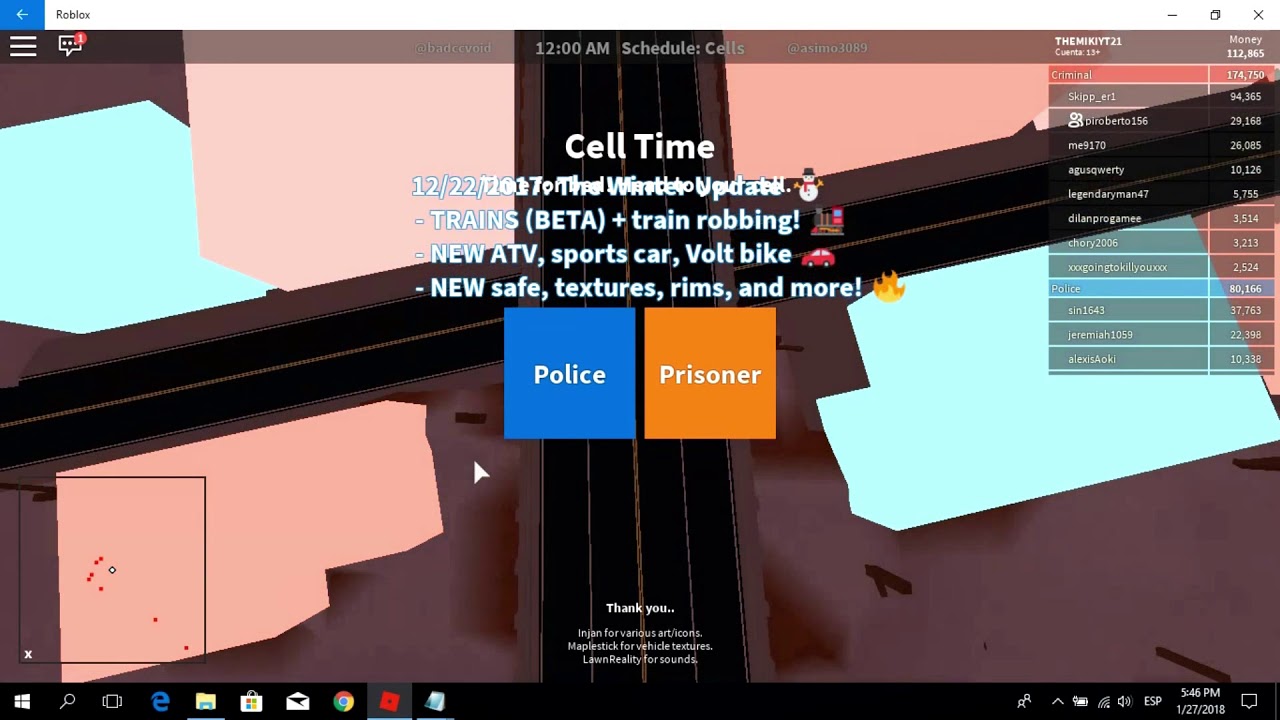1280x720 pixels.
Task: Select player legendaryman47 in leaderboard
Action: [1161, 194]
